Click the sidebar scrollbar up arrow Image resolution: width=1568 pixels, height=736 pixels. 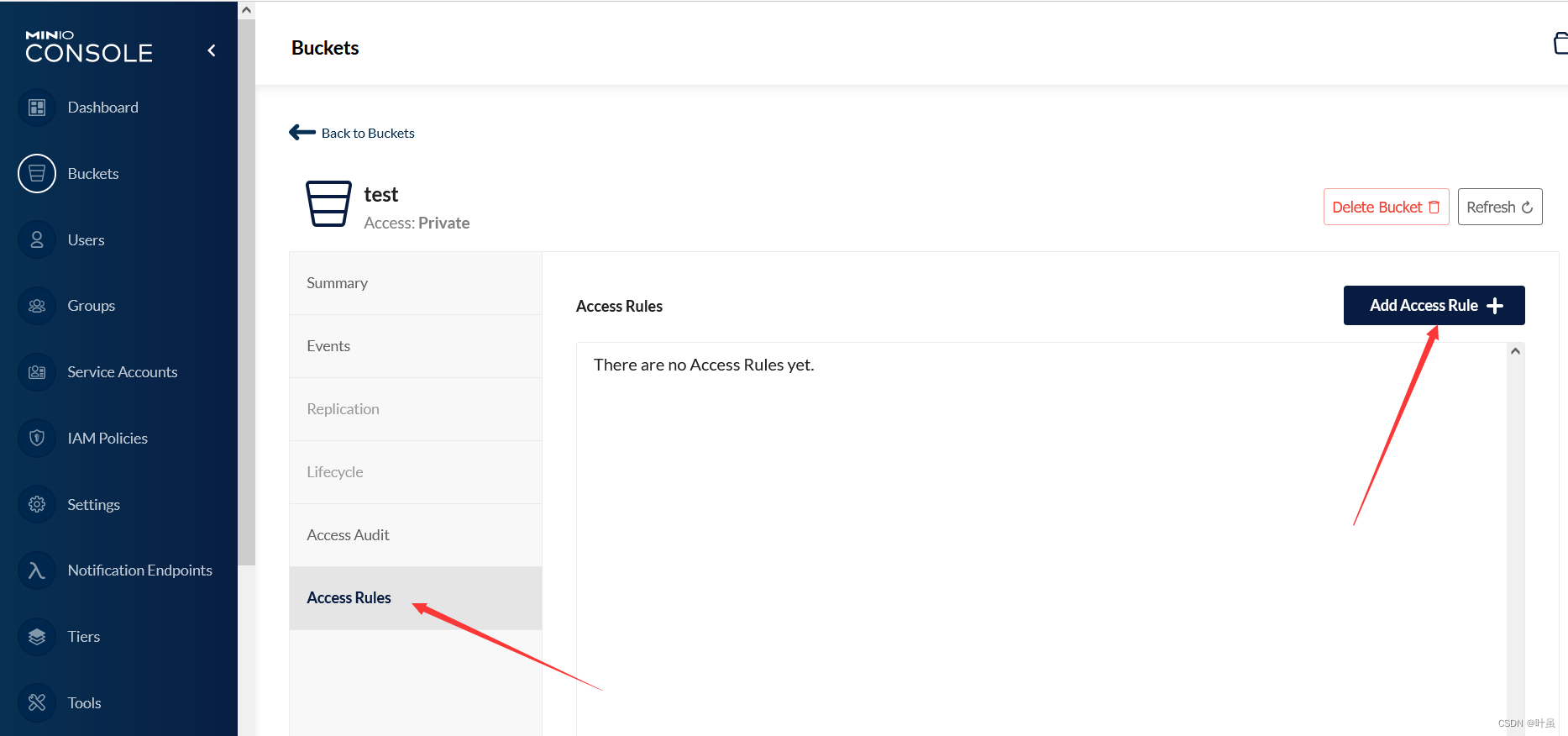pyautogui.click(x=246, y=10)
